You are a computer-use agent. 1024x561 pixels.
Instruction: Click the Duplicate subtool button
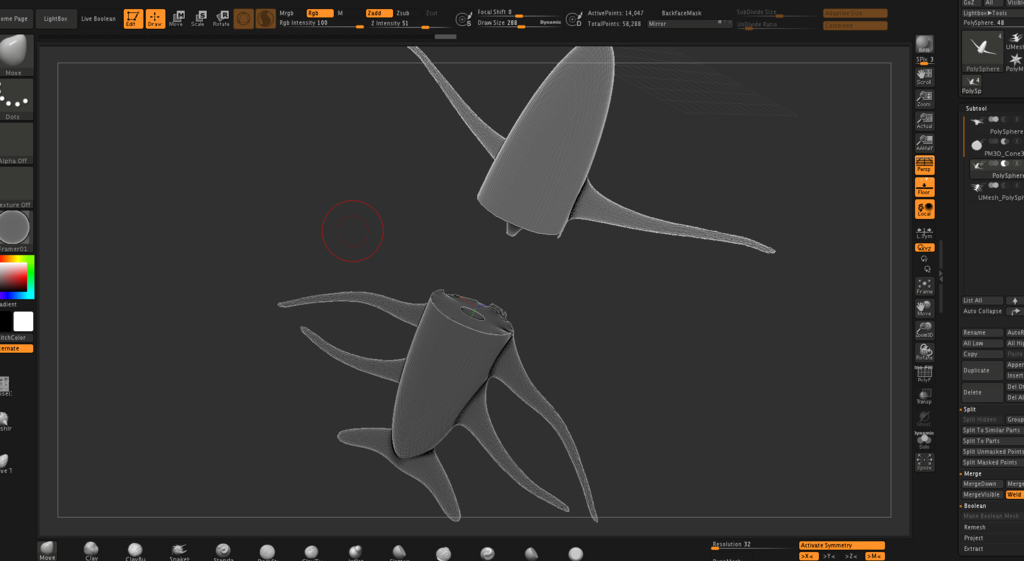pyautogui.click(x=982, y=370)
